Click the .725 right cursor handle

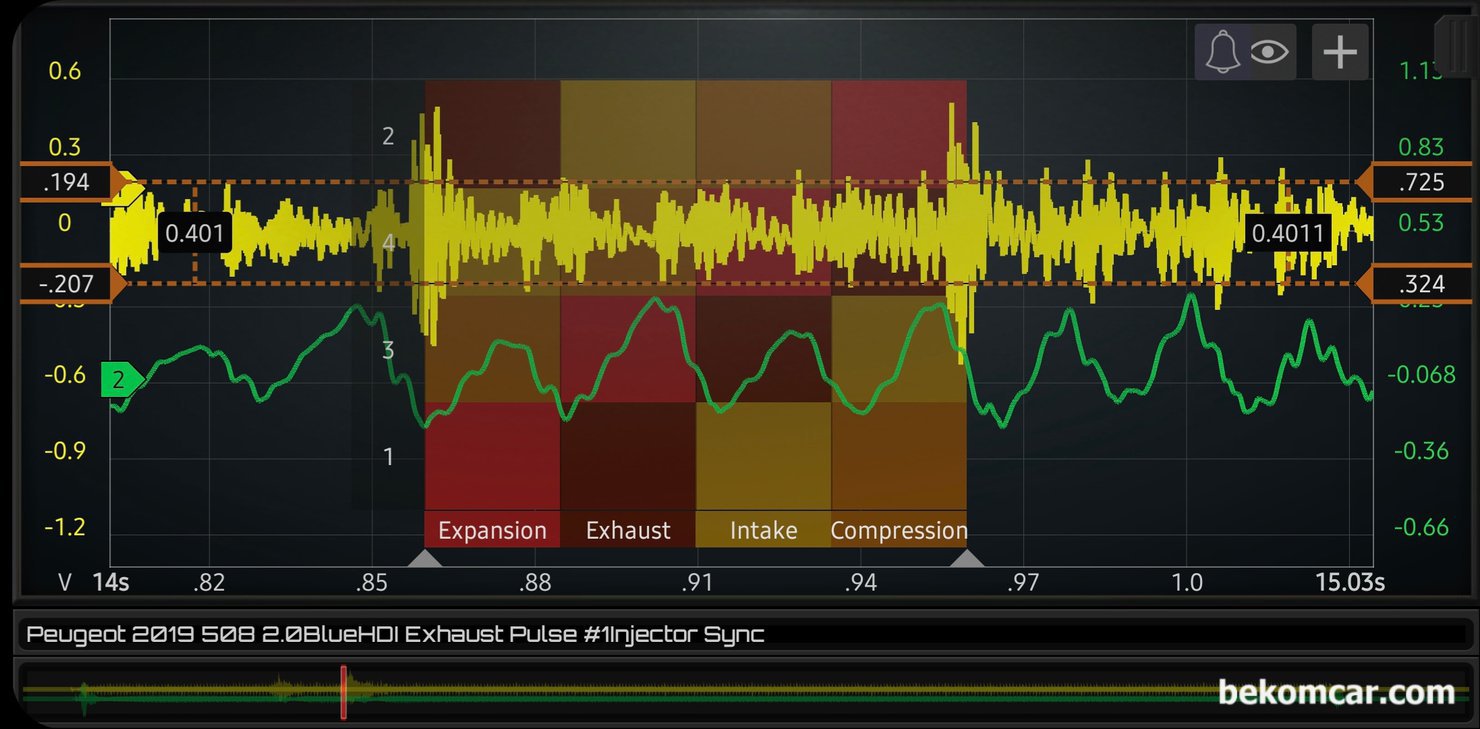[1414, 182]
